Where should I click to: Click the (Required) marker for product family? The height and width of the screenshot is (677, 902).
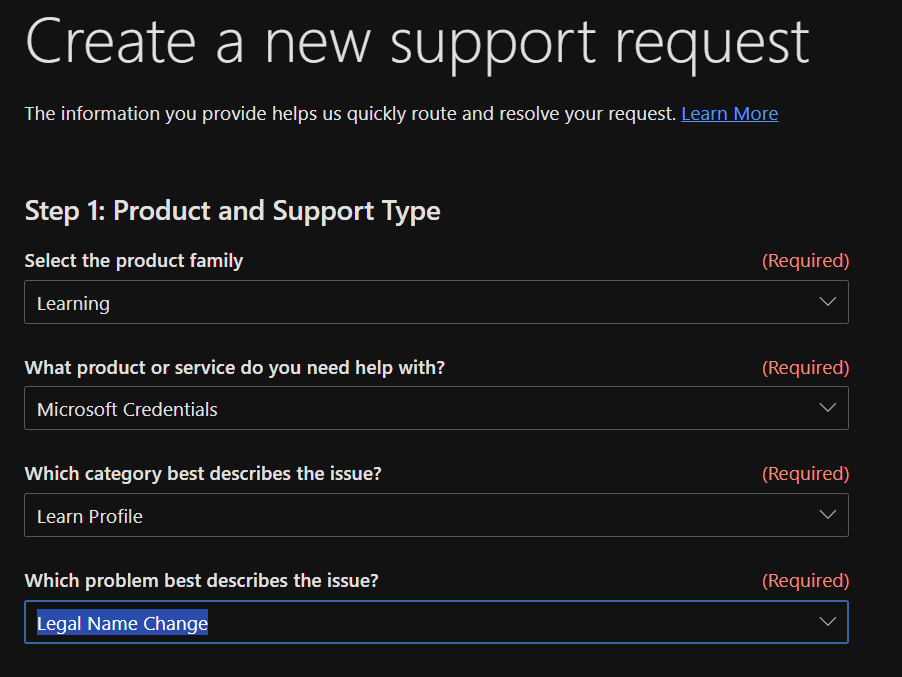[x=805, y=261]
